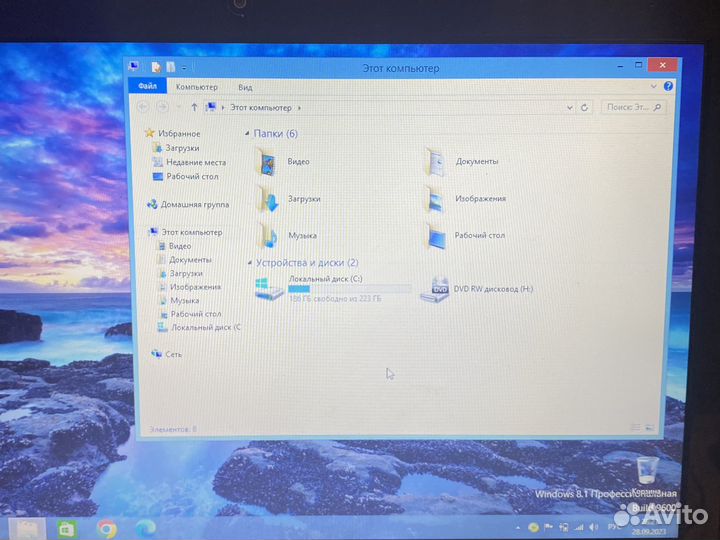Open File Explorer from taskbar
The width and height of the screenshot is (720, 540).
27,529
